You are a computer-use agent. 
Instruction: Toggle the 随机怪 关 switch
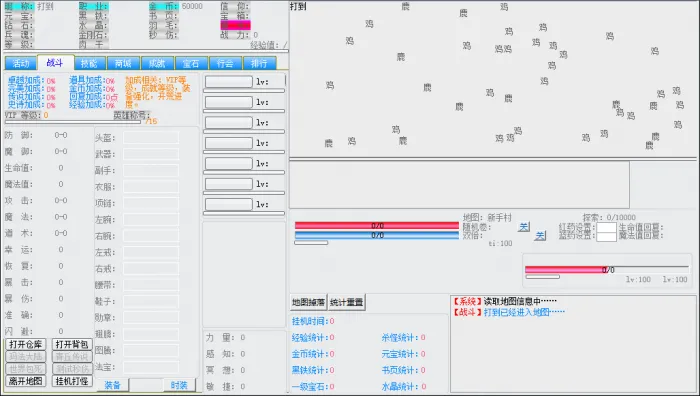click(x=524, y=227)
